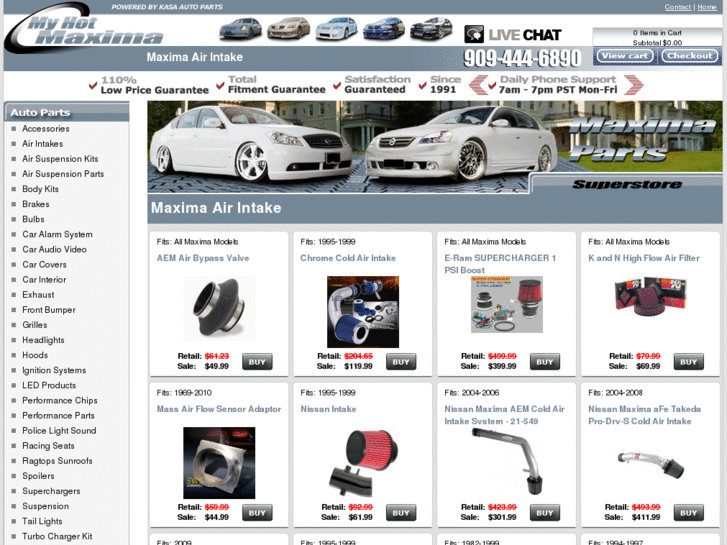Select the light blue Maxima car image in header
This screenshot has width=727, height=545.
(336, 29)
